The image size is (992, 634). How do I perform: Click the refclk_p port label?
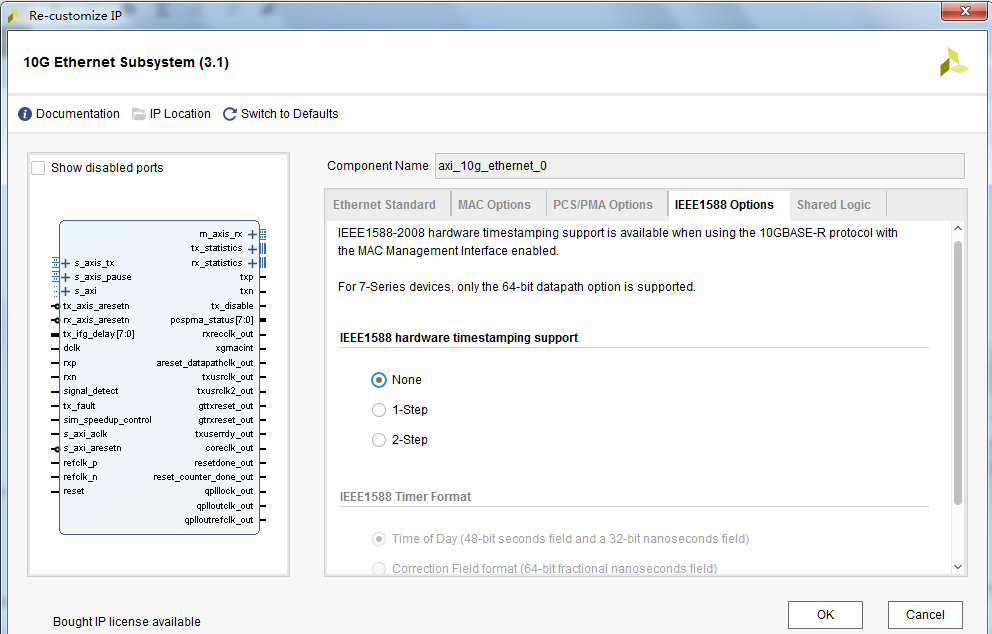pyautogui.click(x=80, y=463)
